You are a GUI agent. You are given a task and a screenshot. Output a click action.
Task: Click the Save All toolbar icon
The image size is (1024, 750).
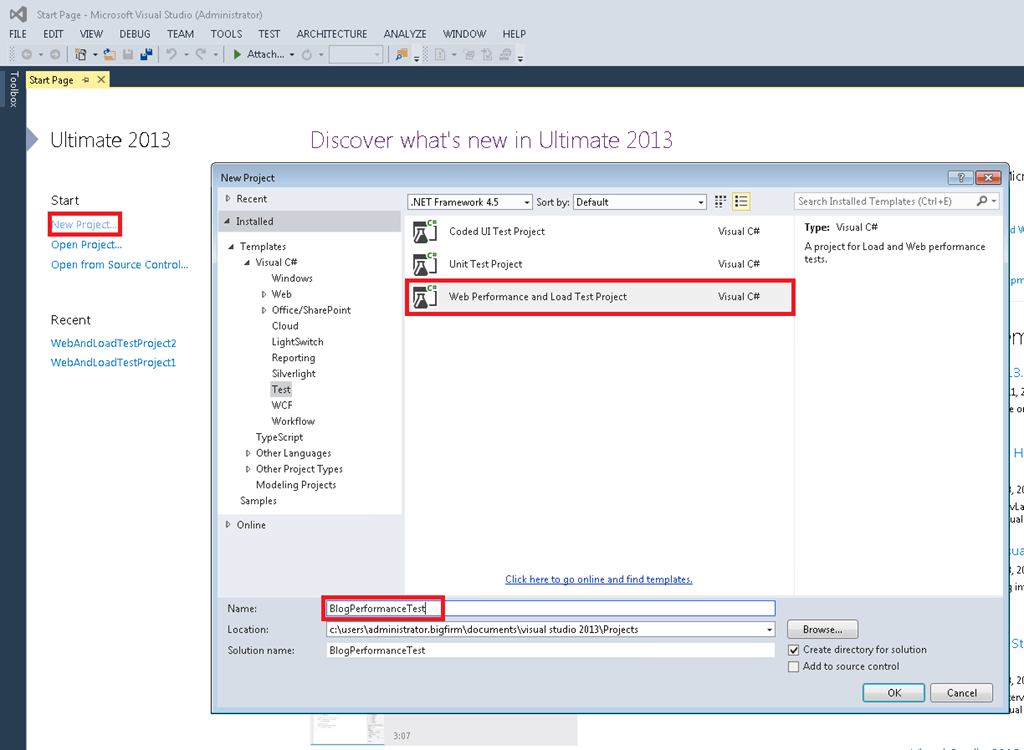click(146, 55)
